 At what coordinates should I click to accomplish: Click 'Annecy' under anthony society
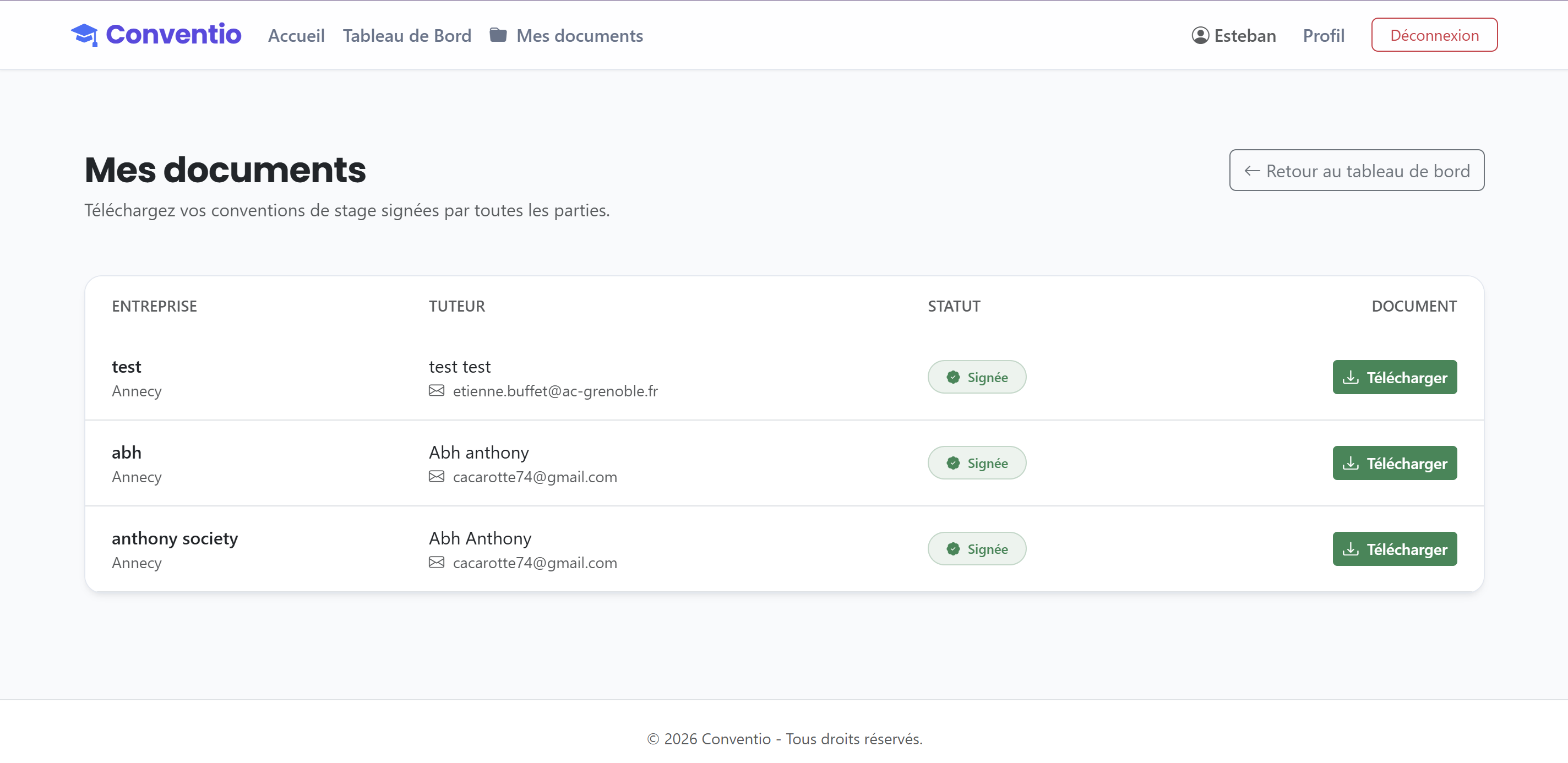(137, 563)
